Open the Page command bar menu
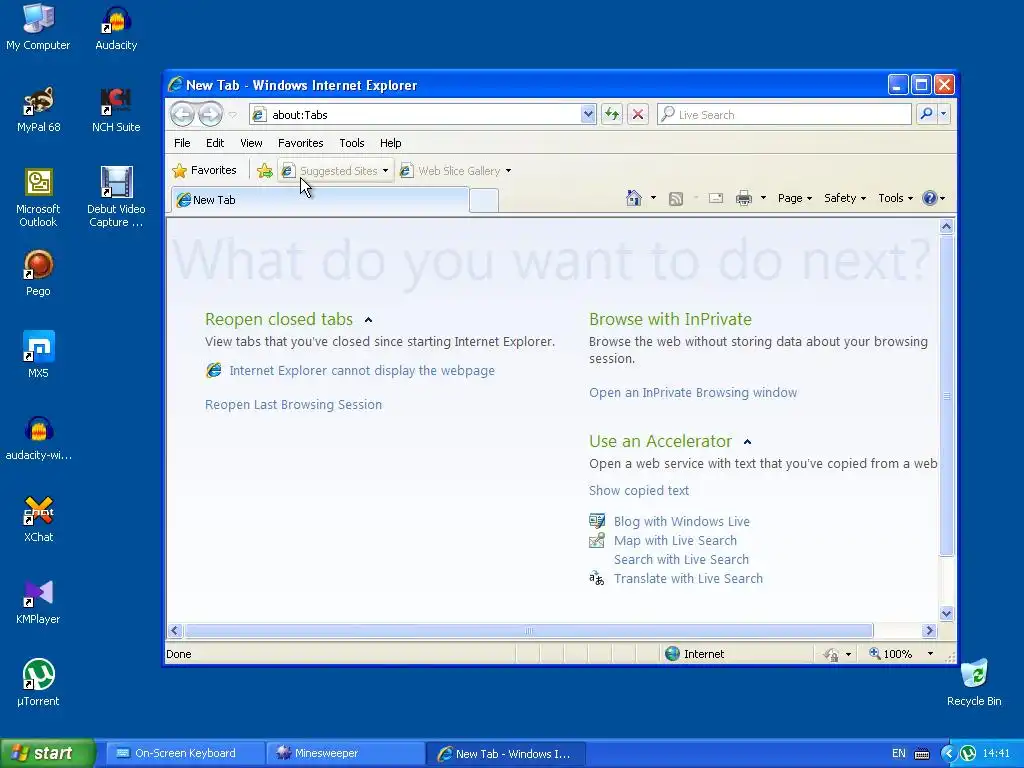1024x768 pixels. [x=795, y=198]
